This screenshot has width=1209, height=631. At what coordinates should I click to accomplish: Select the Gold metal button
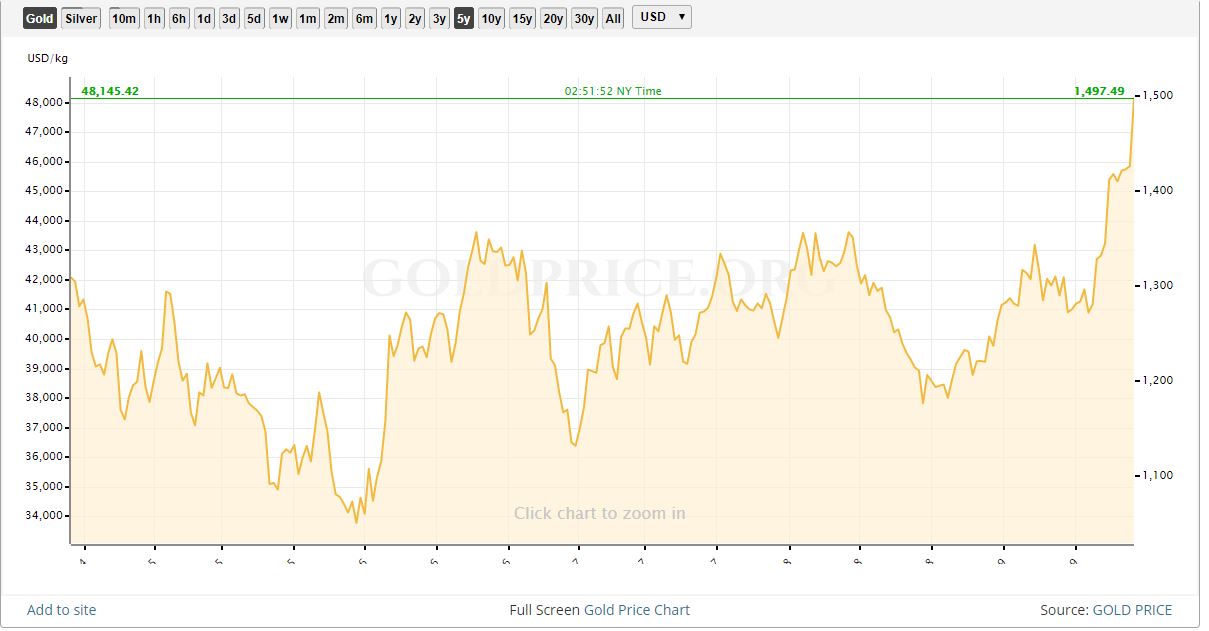point(40,18)
